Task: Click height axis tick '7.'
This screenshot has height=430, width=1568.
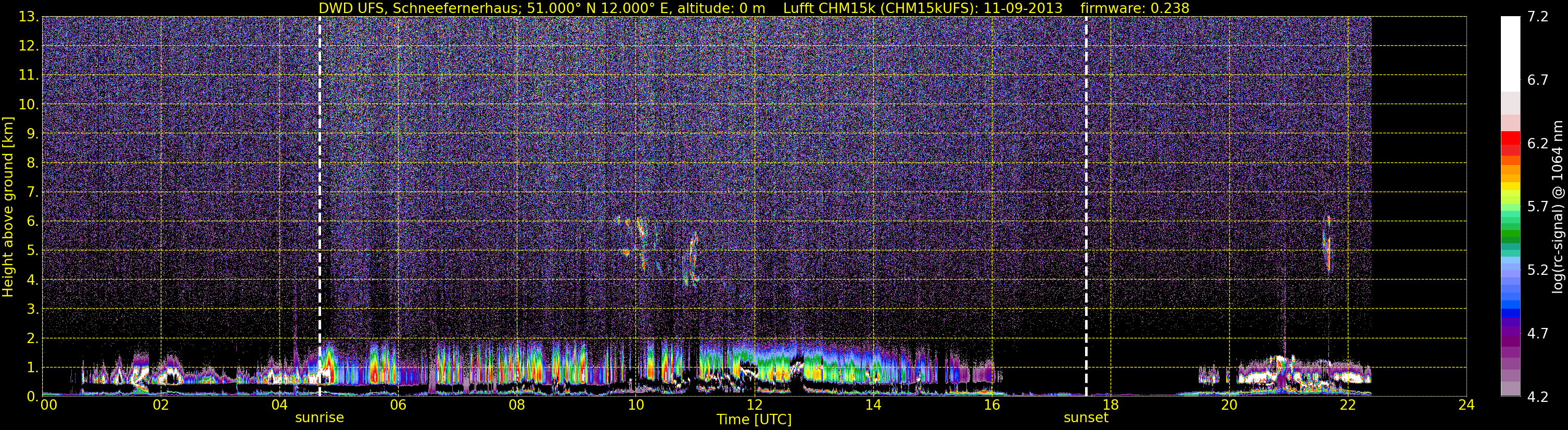Action: (x=32, y=192)
